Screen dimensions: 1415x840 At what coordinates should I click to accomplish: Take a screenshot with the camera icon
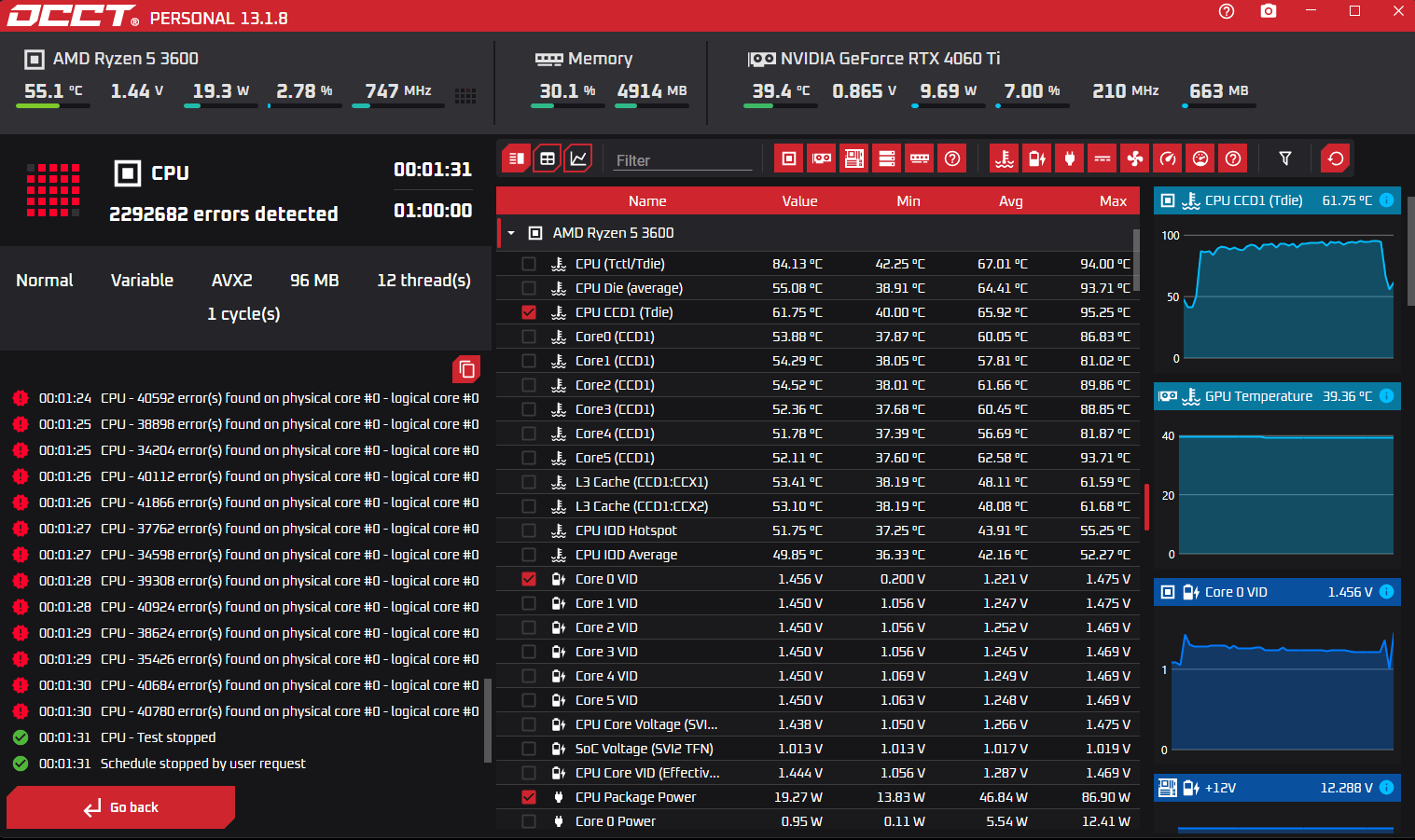point(1269,11)
